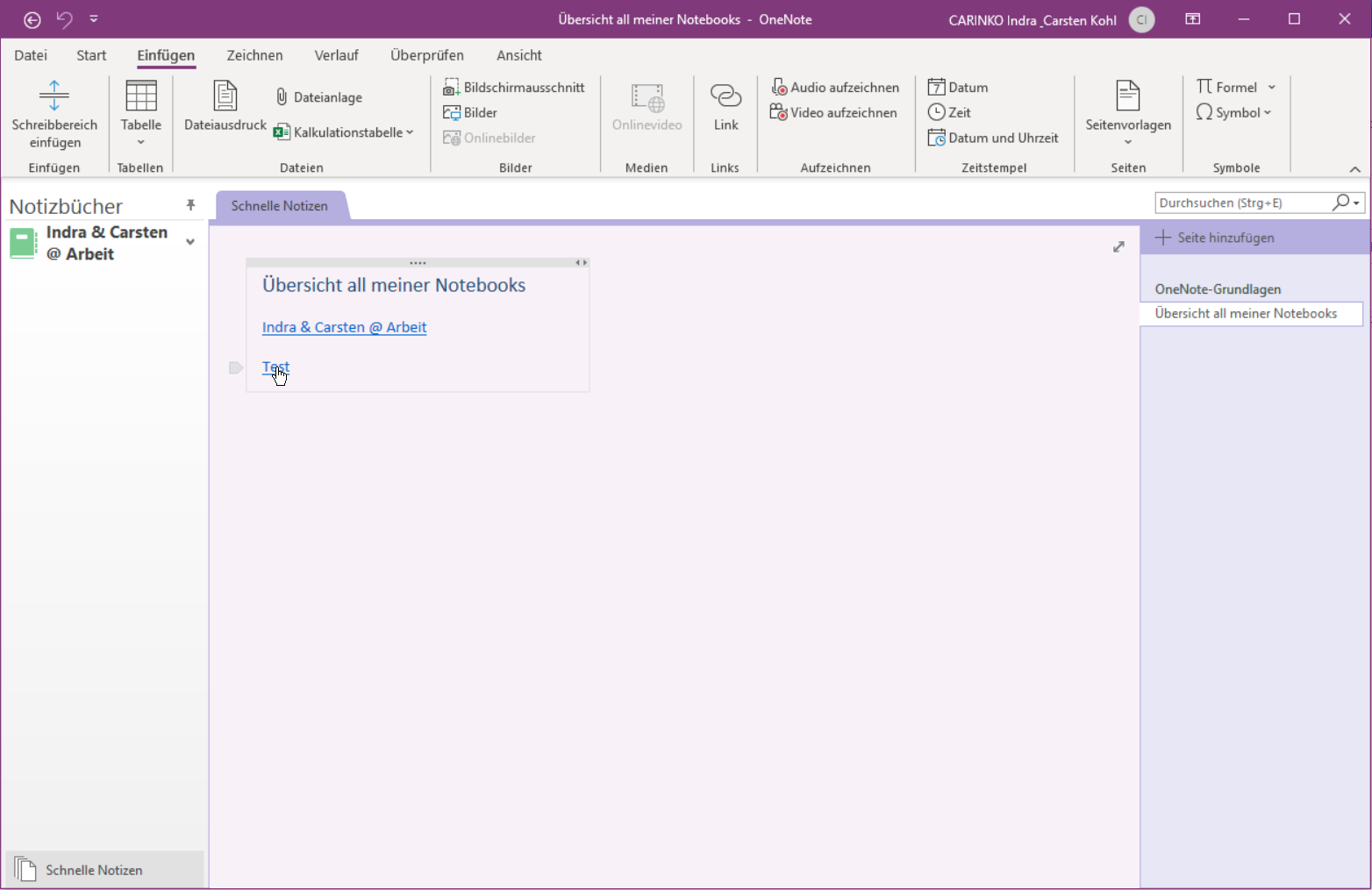1372x890 pixels.
Task: Insert the current Datum
Action: tap(958, 88)
